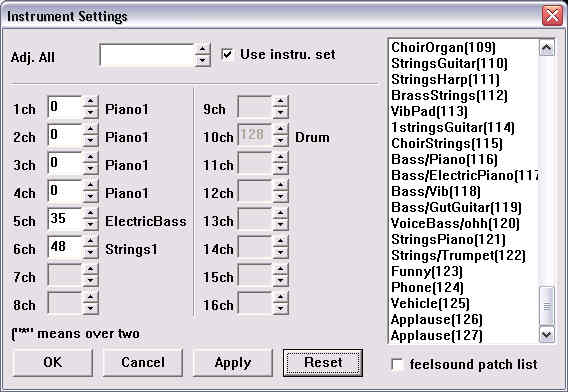Image resolution: width=568 pixels, height=392 pixels.
Task: Increment the 9ch instrument number
Action: click(x=280, y=101)
